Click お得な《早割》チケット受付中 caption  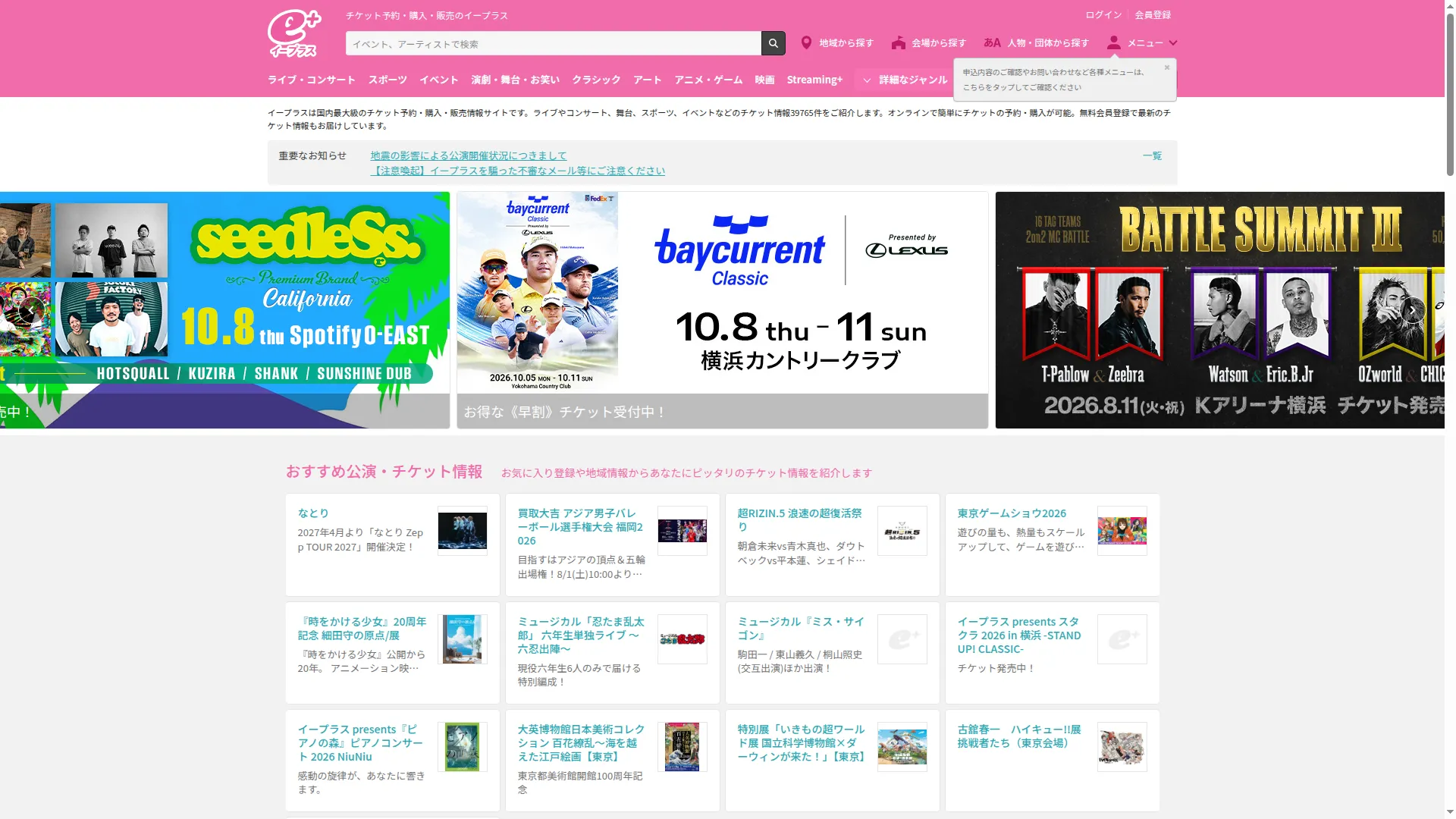click(x=565, y=412)
